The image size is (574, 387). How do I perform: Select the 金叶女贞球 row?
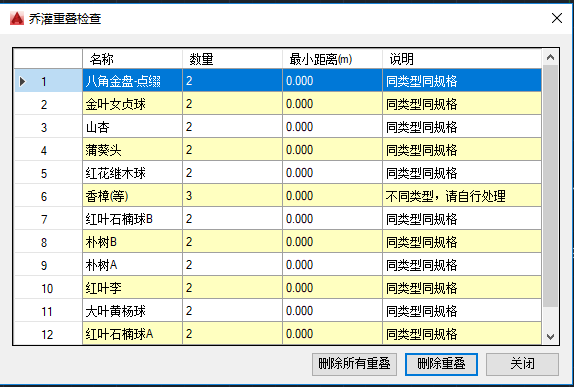click(278, 104)
